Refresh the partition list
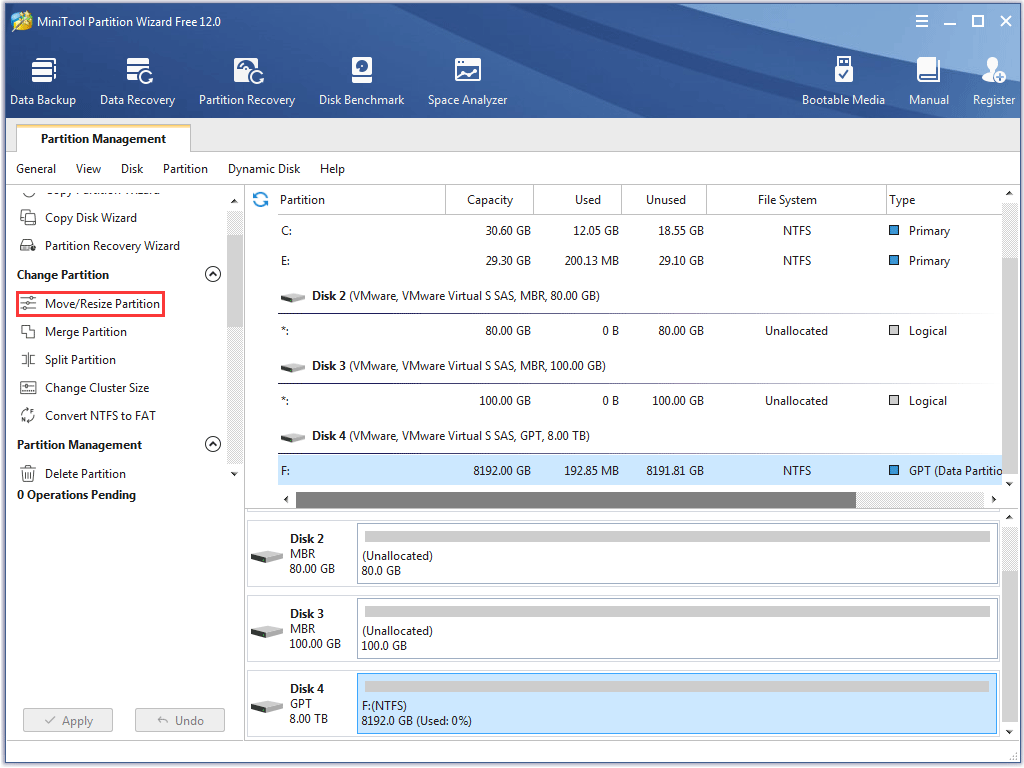 [x=261, y=200]
